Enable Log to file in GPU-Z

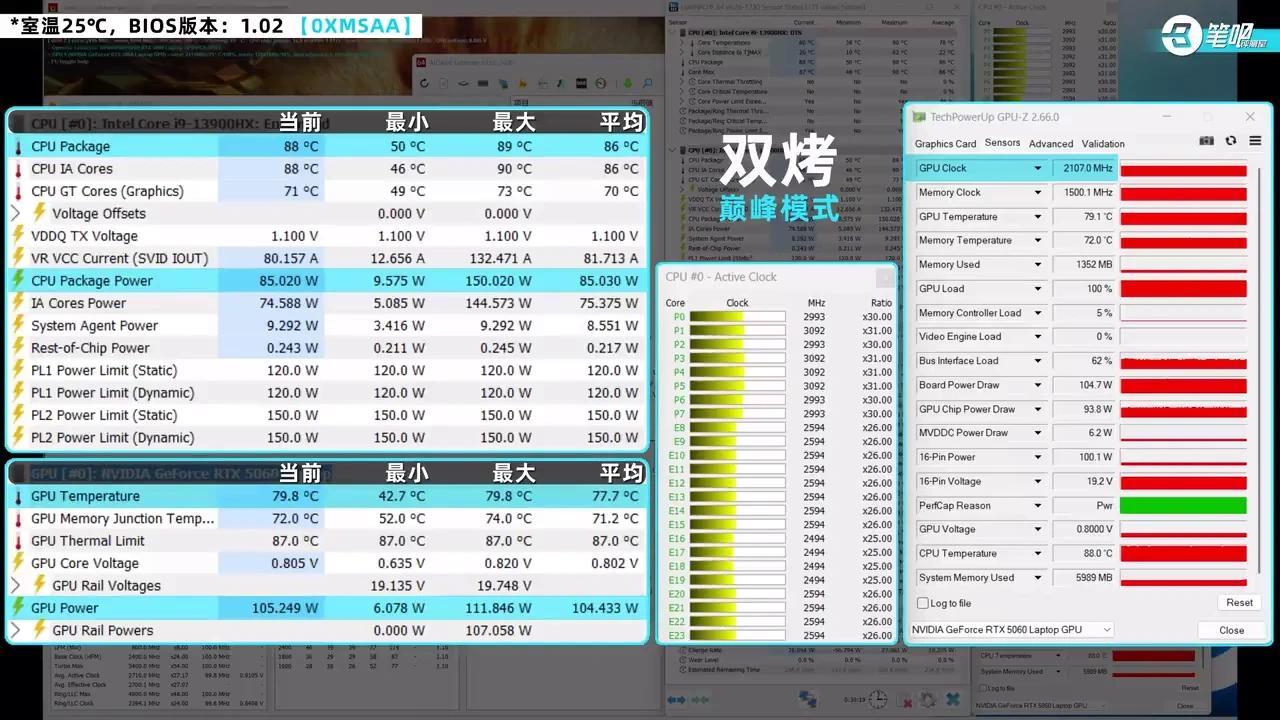pos(922,603)
